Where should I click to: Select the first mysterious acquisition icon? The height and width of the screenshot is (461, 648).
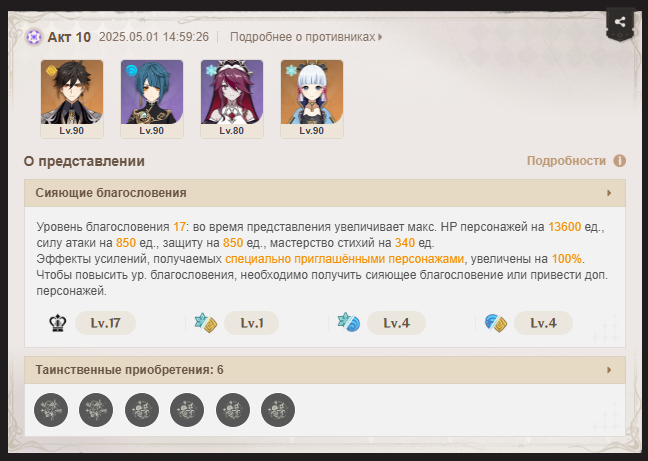[x=51, y=410]
